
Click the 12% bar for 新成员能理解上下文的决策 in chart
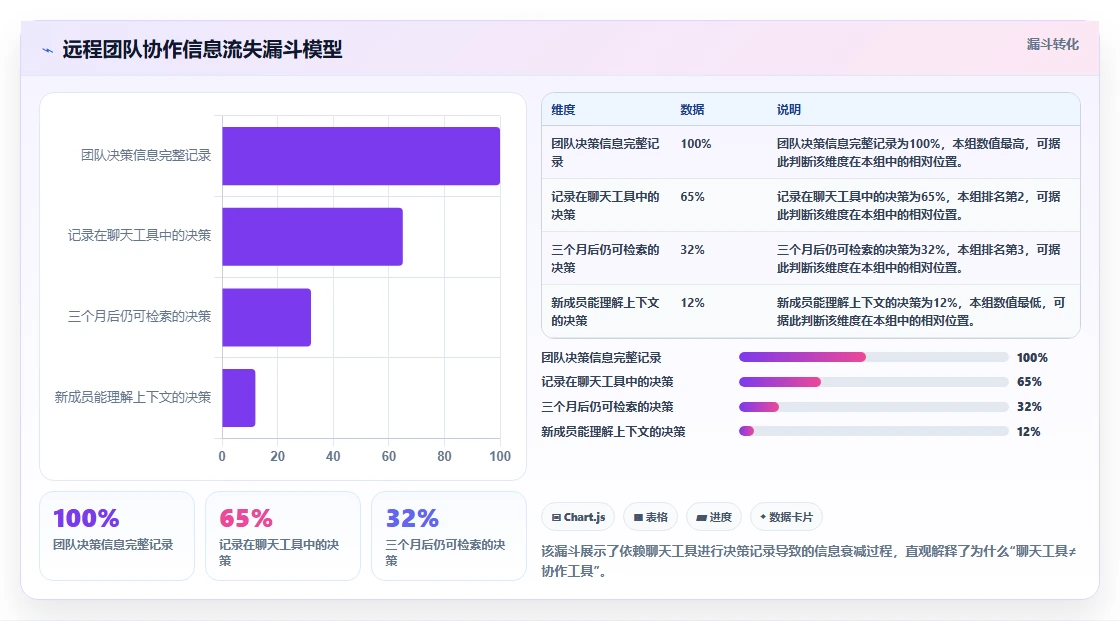239,398
